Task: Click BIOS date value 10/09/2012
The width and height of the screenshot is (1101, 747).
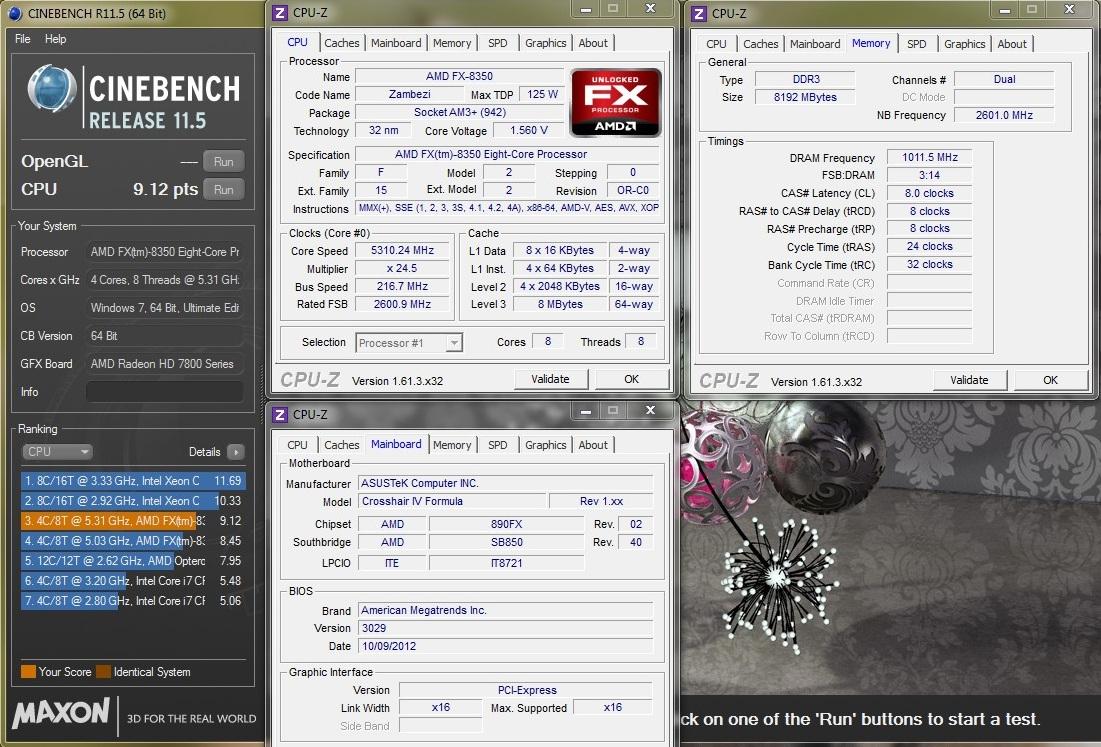Action: coord(506,646)
